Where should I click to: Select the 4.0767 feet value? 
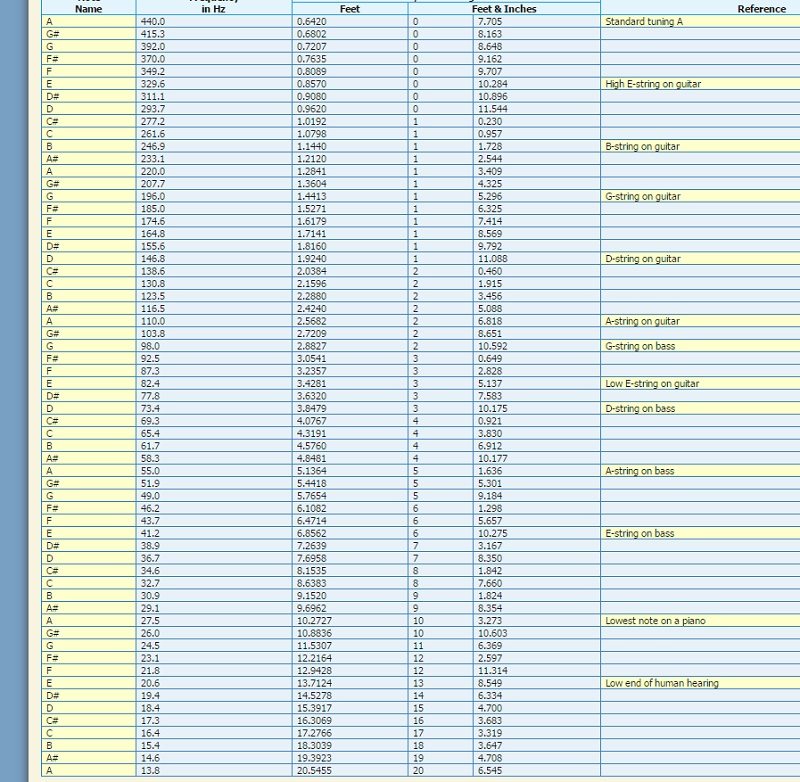coord(350,421)
